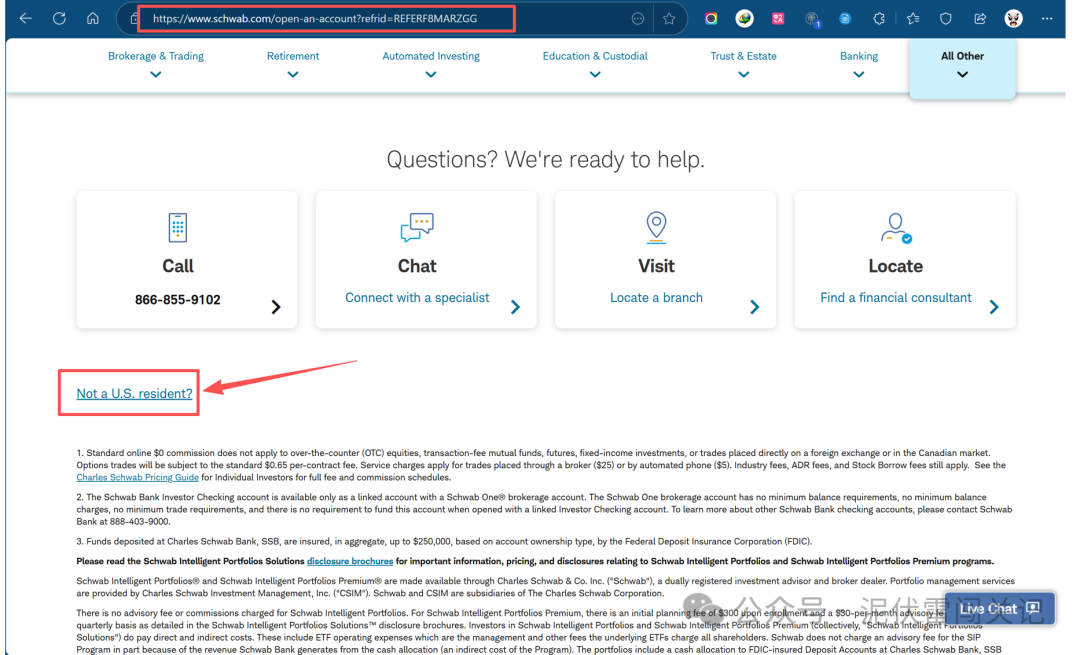Click the heading Questions? We're ready to help.

[546, 160]
